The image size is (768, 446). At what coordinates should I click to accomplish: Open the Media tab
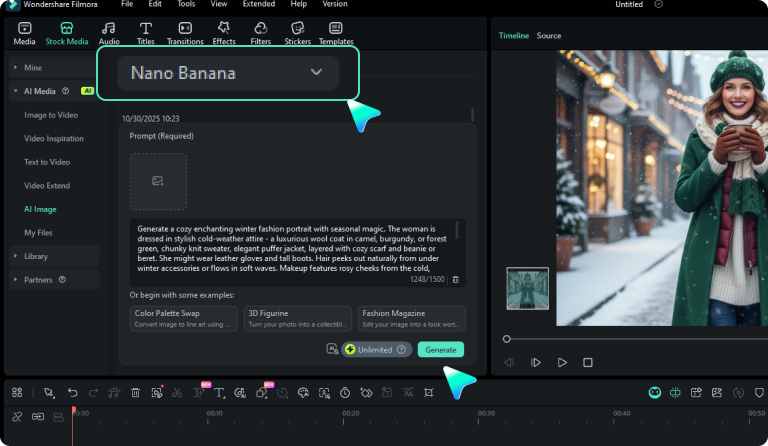pyautogui.click(x=24, y=33)
